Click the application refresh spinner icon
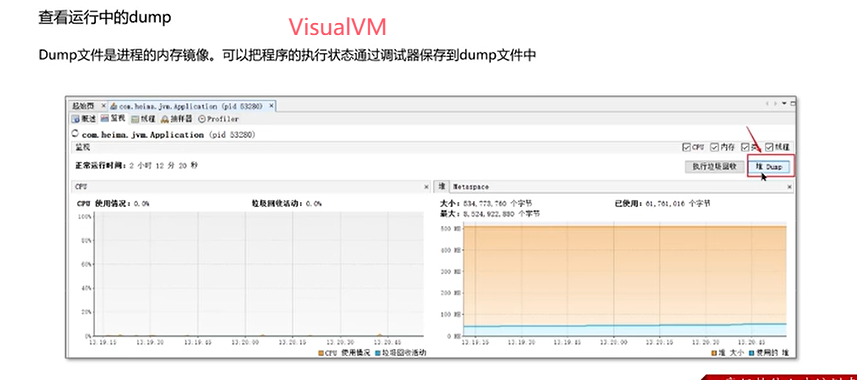857x380 pixels. tap(75, 133)
